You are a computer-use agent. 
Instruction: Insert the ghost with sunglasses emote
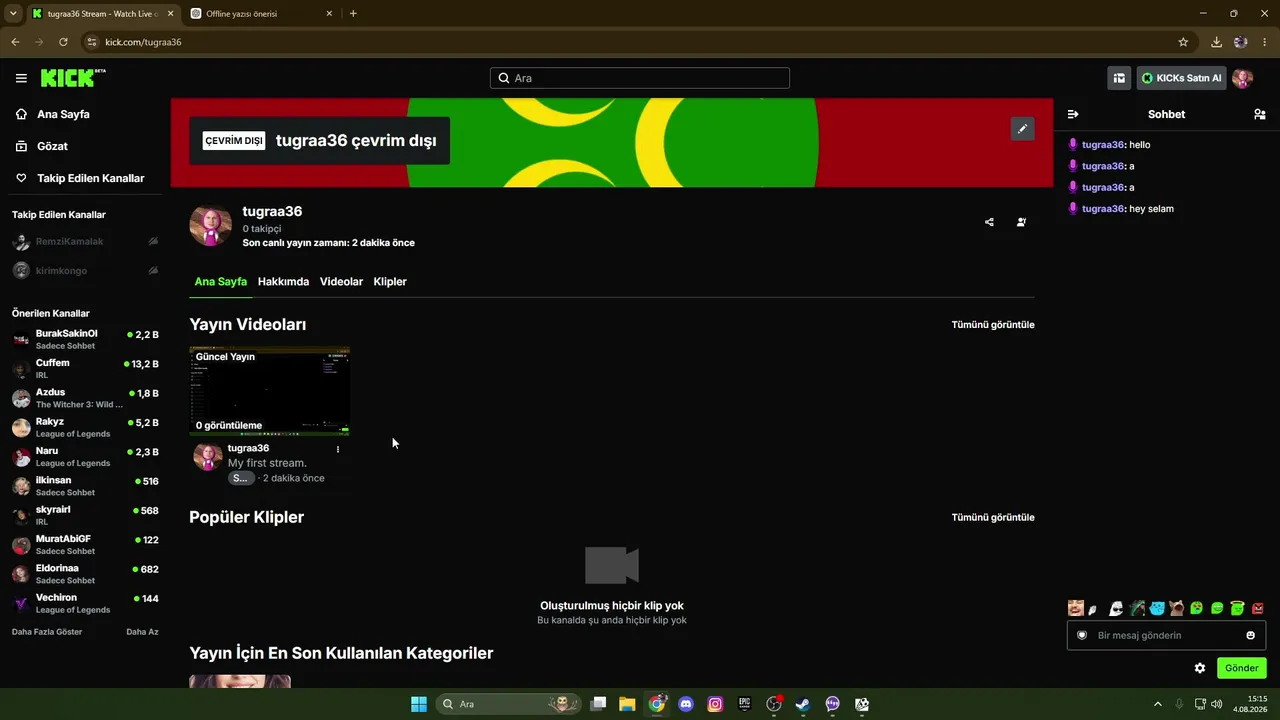[1116, 608]
